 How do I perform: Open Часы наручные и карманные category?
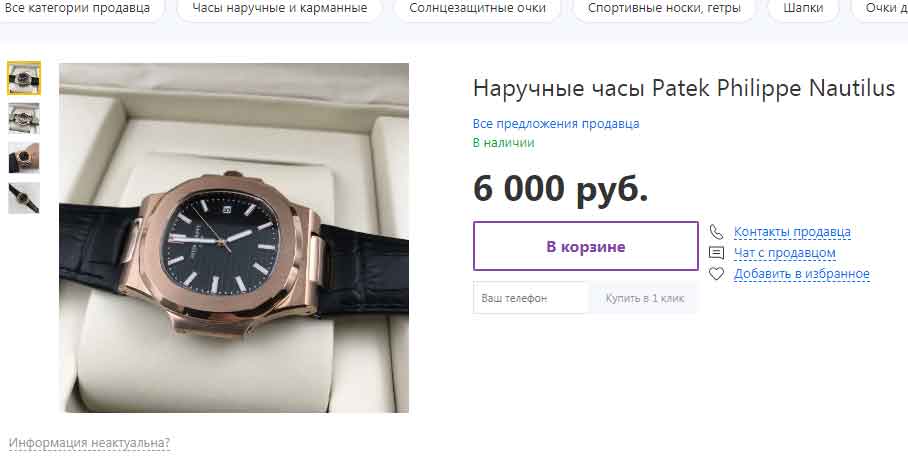279,8
